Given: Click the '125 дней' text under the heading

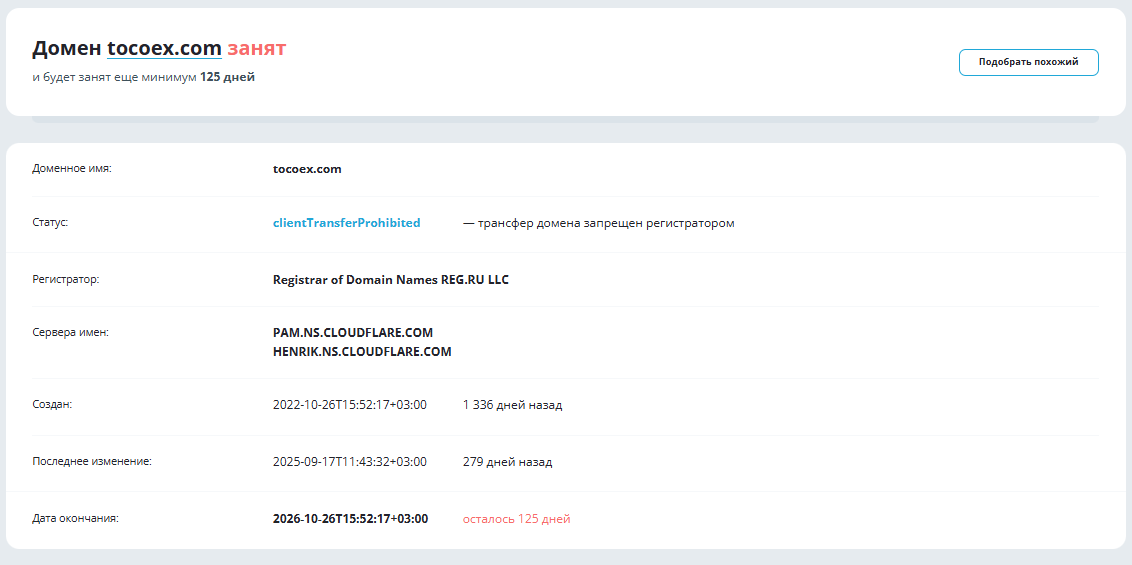Looking at the screenshot, I should [x=227, y=77].
